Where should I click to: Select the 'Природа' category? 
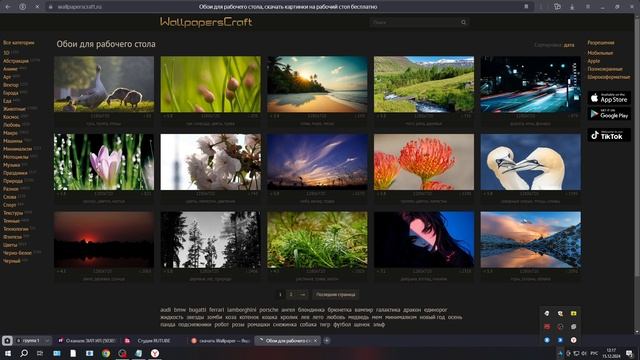[13, 181]
